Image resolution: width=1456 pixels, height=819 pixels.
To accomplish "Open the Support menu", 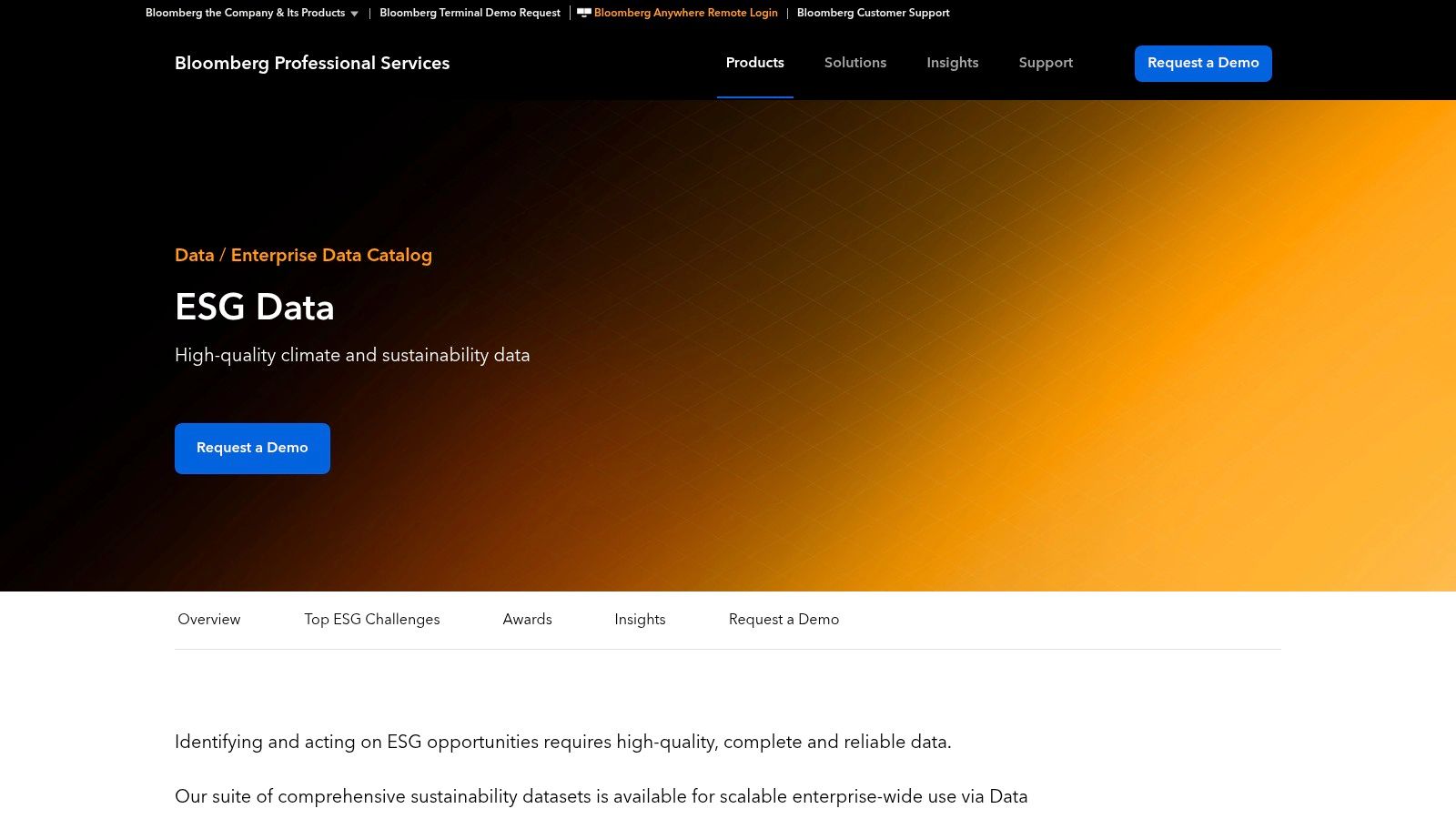I will point(1046,63).
